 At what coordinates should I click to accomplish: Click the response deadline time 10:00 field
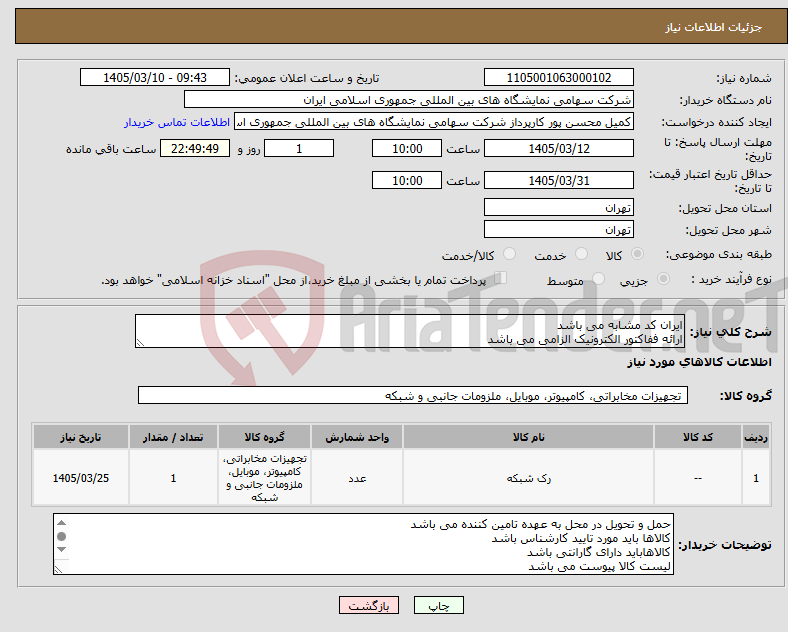click(407, 149)
